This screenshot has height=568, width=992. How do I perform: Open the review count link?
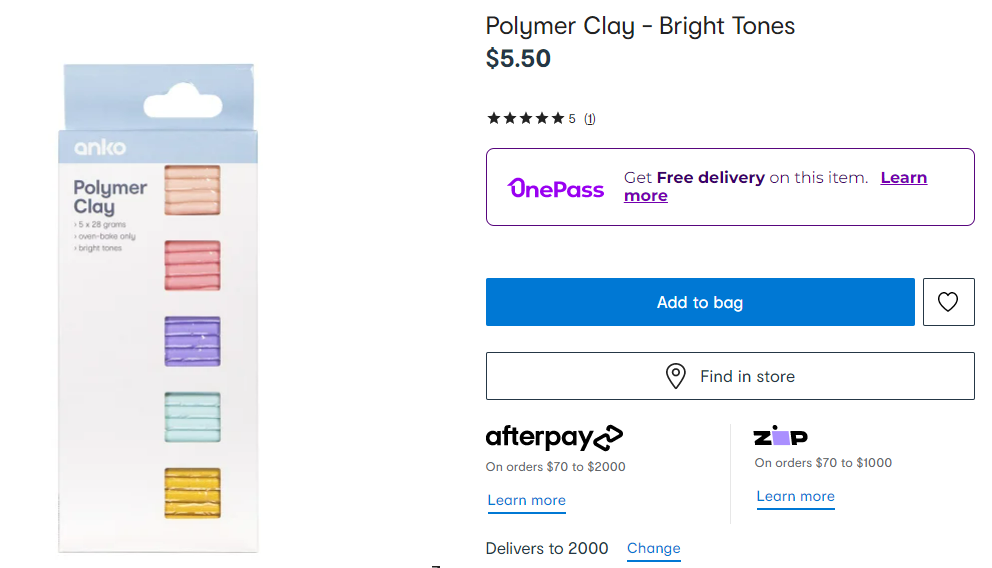[x=590, y=119]
